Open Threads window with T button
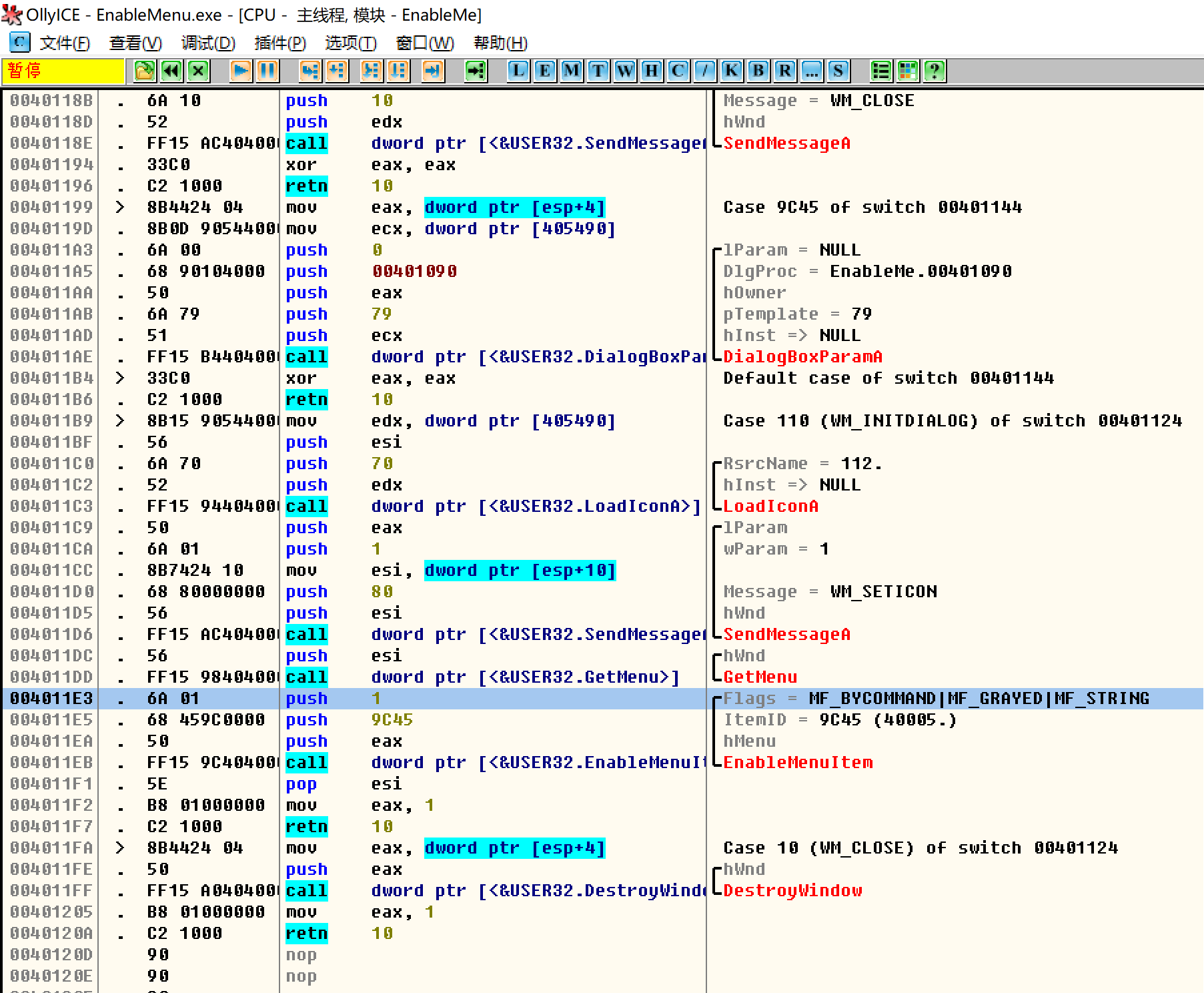 598,71
